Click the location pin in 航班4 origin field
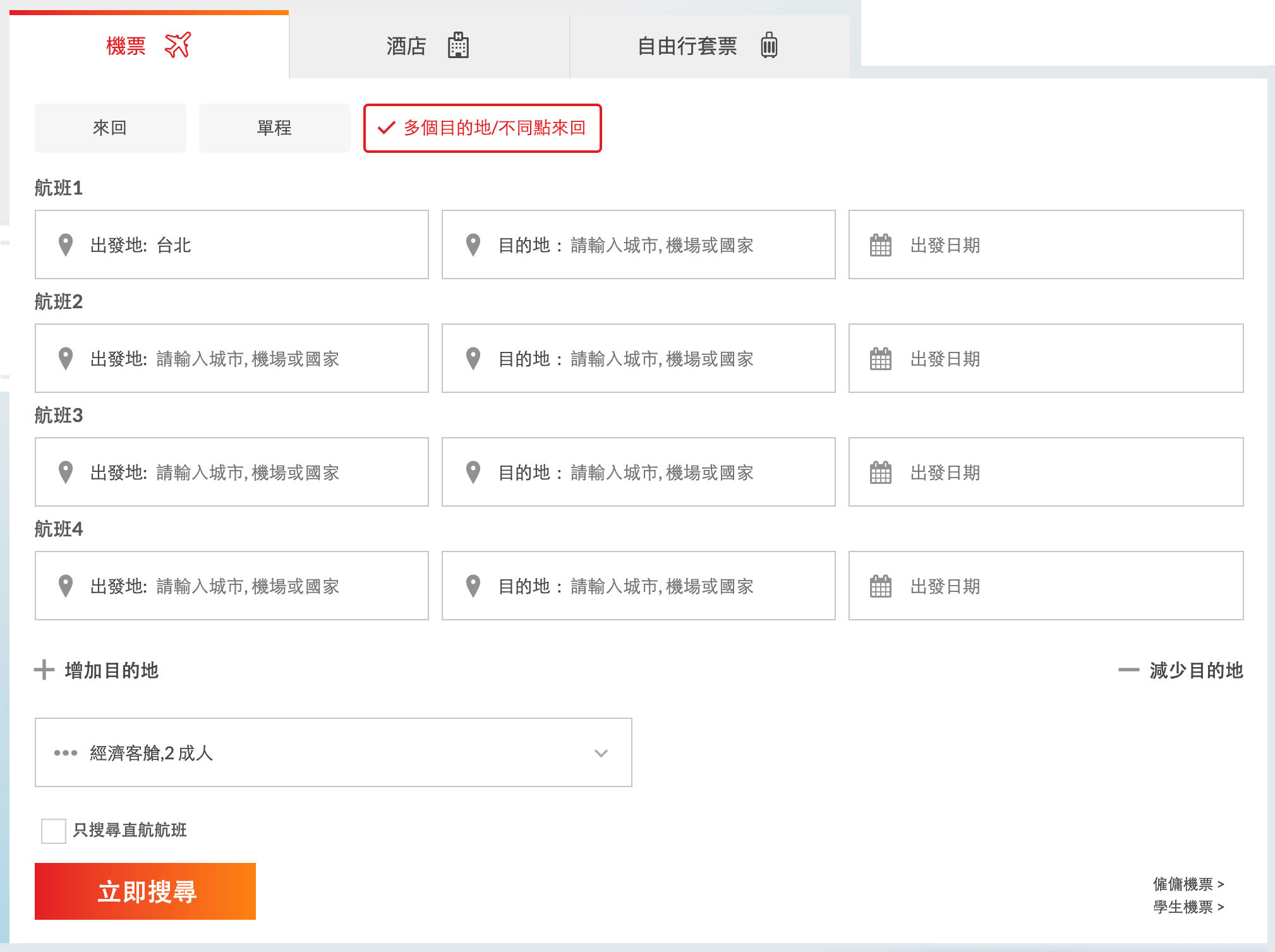 [x=66, y=586]
